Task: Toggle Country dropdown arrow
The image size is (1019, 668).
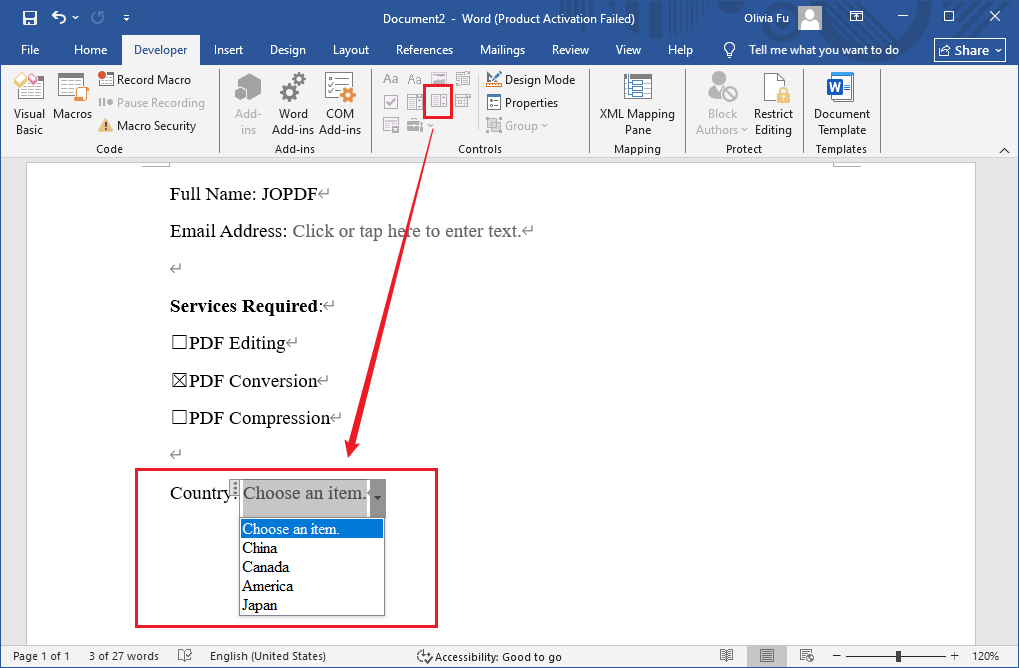Action: coord(378,498)
